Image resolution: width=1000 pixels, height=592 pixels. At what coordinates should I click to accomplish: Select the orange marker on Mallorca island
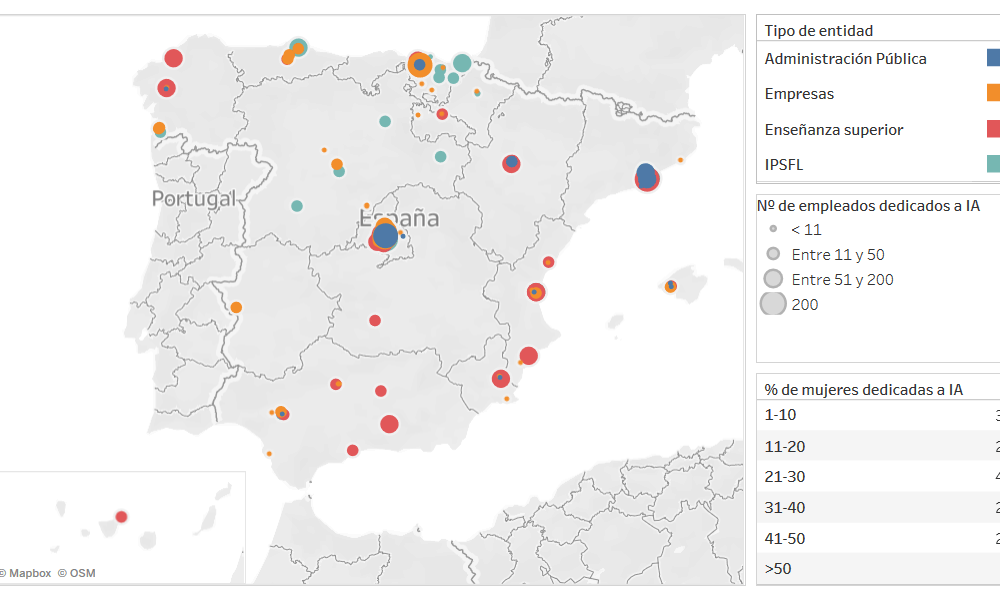(x=671, y=287)
